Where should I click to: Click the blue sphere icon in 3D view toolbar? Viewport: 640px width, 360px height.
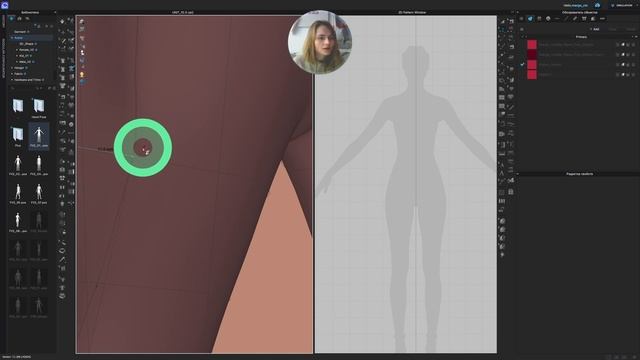click(82, 82)
